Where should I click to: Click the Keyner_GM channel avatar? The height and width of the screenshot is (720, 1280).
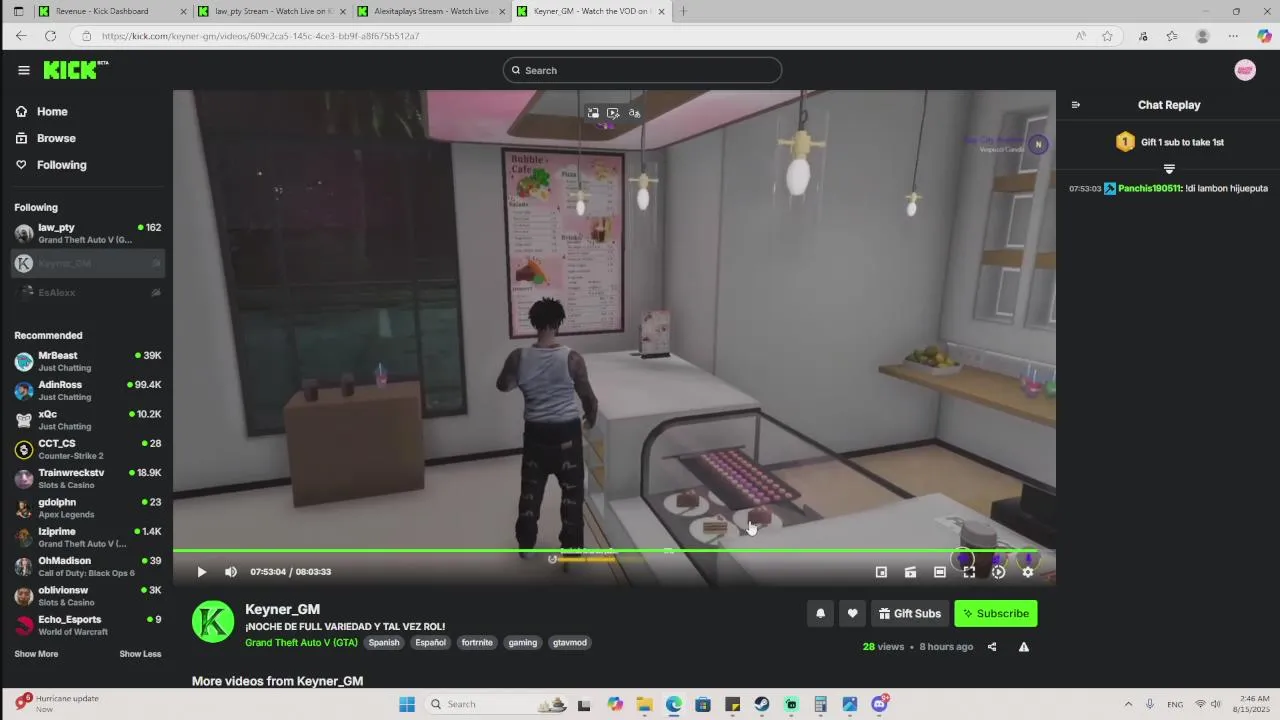(x=213, y=622)
